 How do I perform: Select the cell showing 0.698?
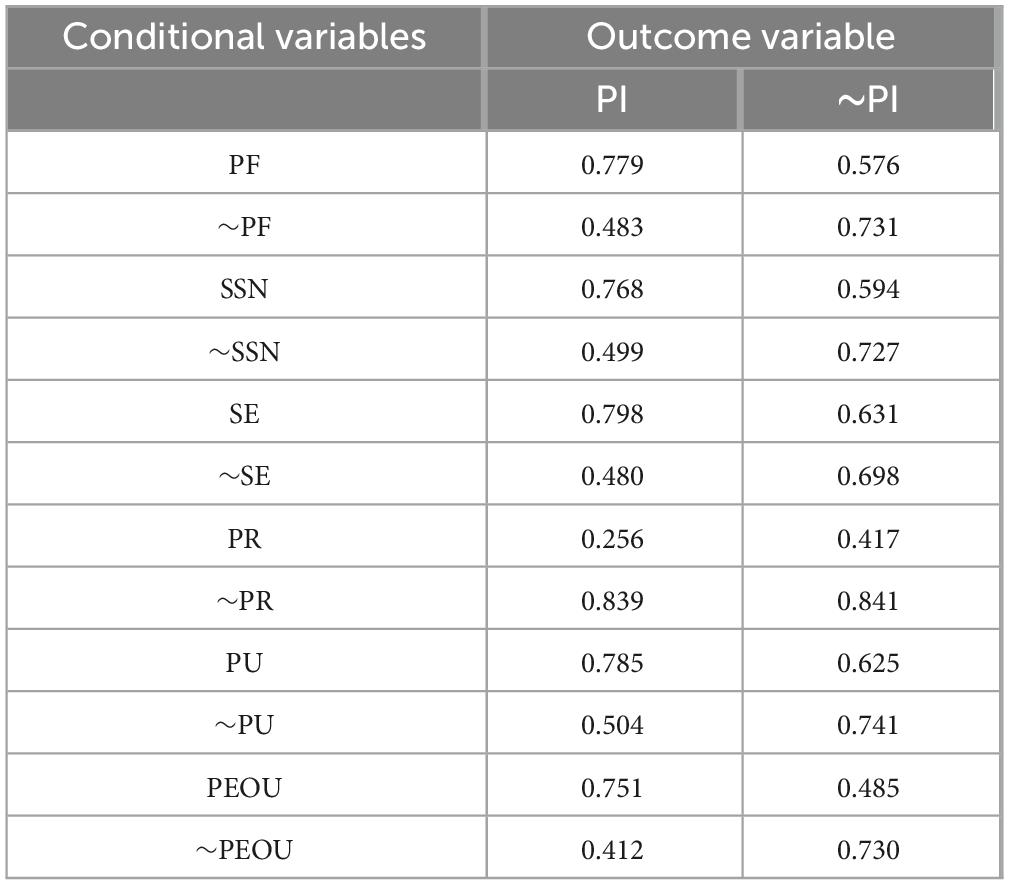tap(868, 476)
